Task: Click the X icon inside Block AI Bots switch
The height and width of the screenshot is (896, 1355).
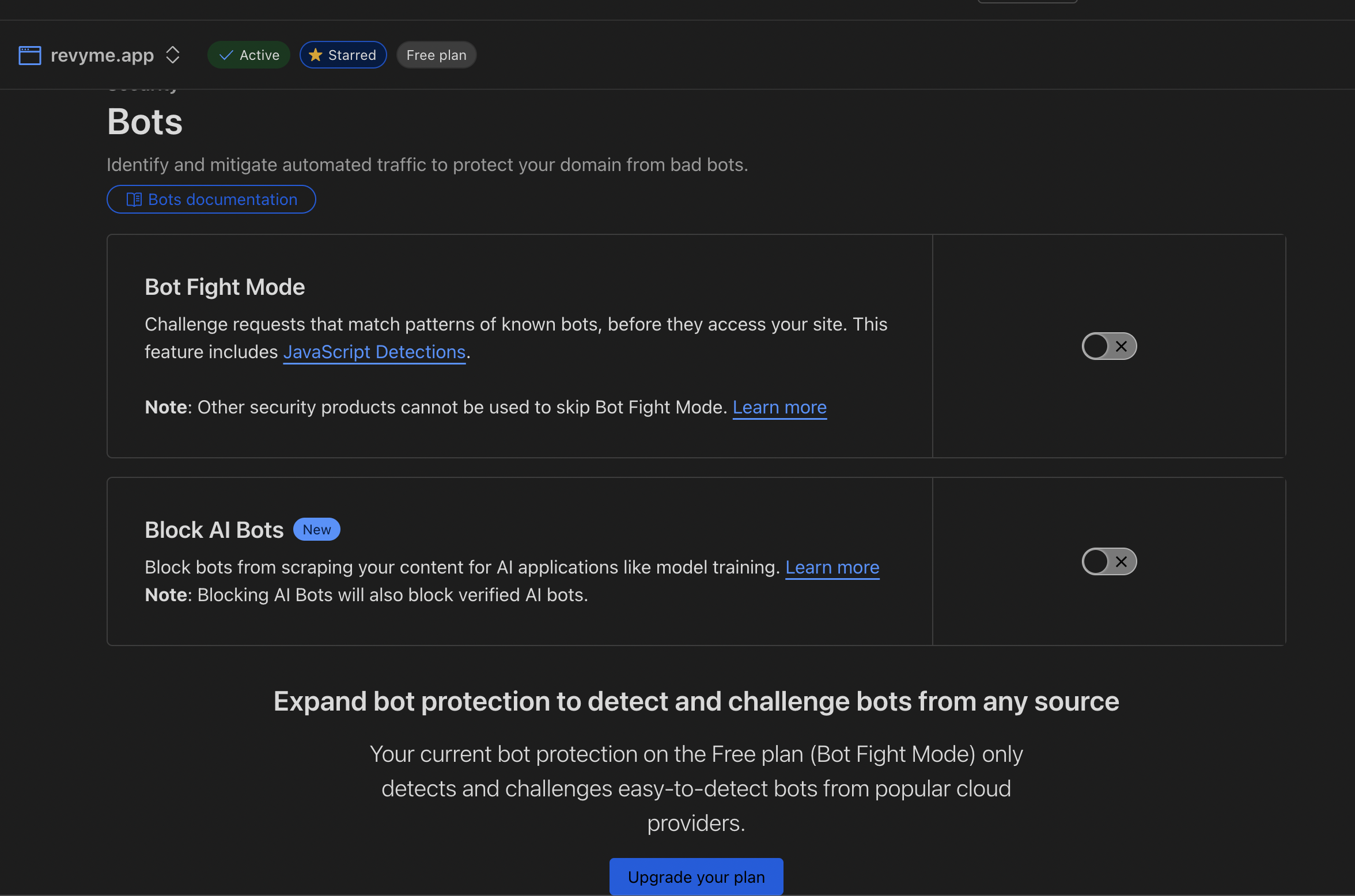Action: point(1121,561)
